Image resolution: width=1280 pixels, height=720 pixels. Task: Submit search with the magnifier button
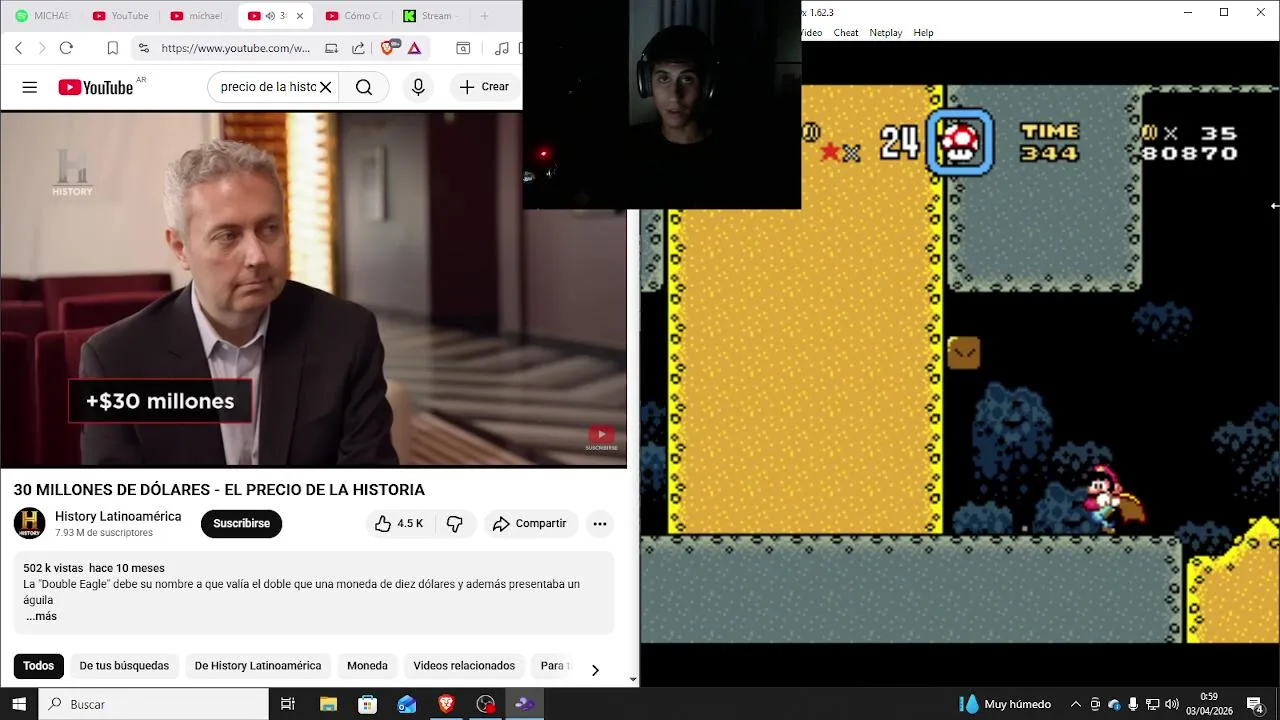click(x=364, y=87)
